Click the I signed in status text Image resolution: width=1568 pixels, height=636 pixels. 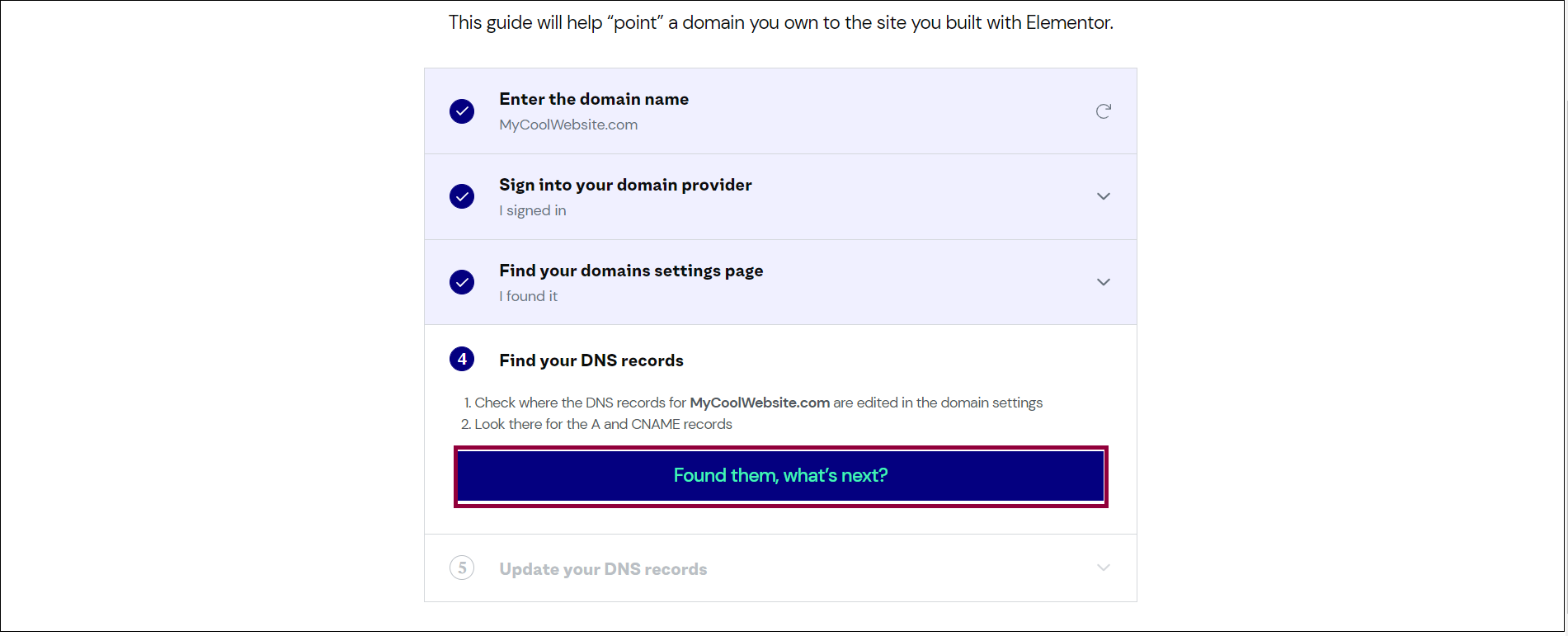pyautogui.click(x=532, y=210)
